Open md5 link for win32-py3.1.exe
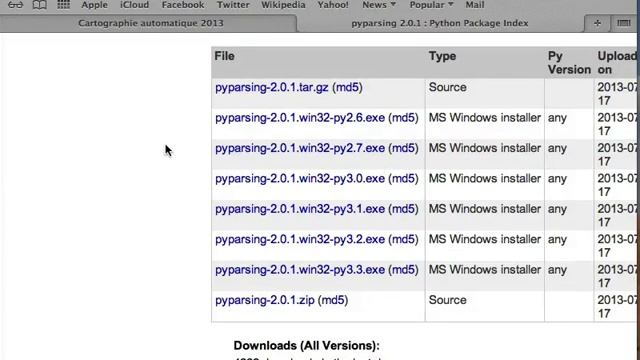The height and width of the screenshot is (360, 640). tap(403, 209)
